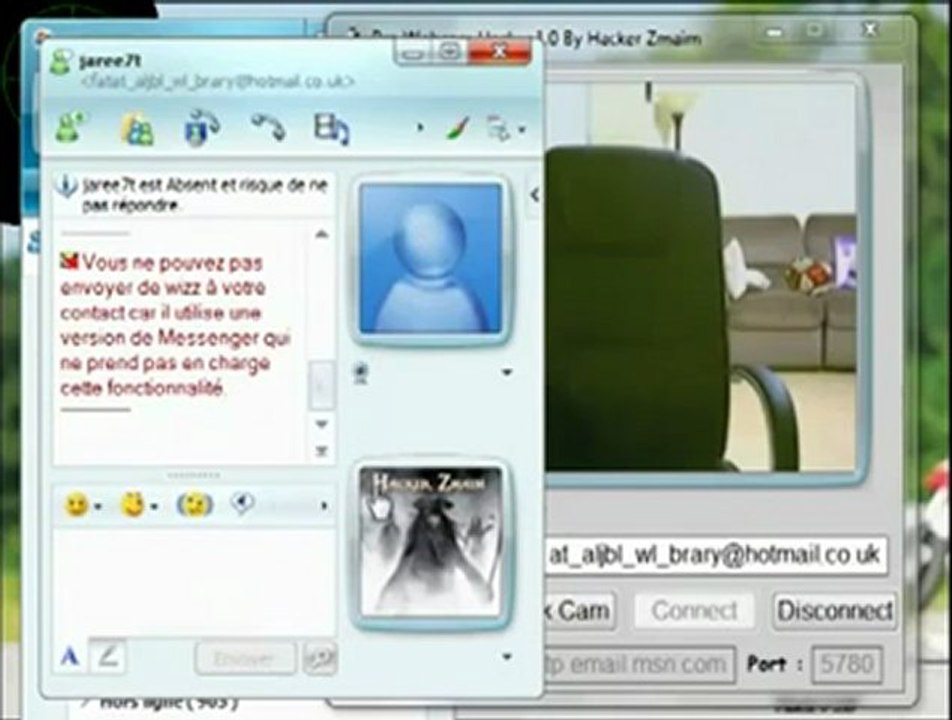This screenshot has height=720, width=952.
Task: Click the invite contact icon in Messenger toolbar
Action: click(70, 127)
